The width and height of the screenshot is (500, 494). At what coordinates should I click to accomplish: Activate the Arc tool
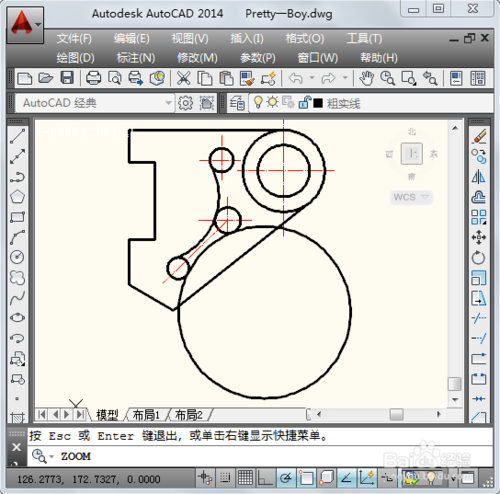pos(17,237)
